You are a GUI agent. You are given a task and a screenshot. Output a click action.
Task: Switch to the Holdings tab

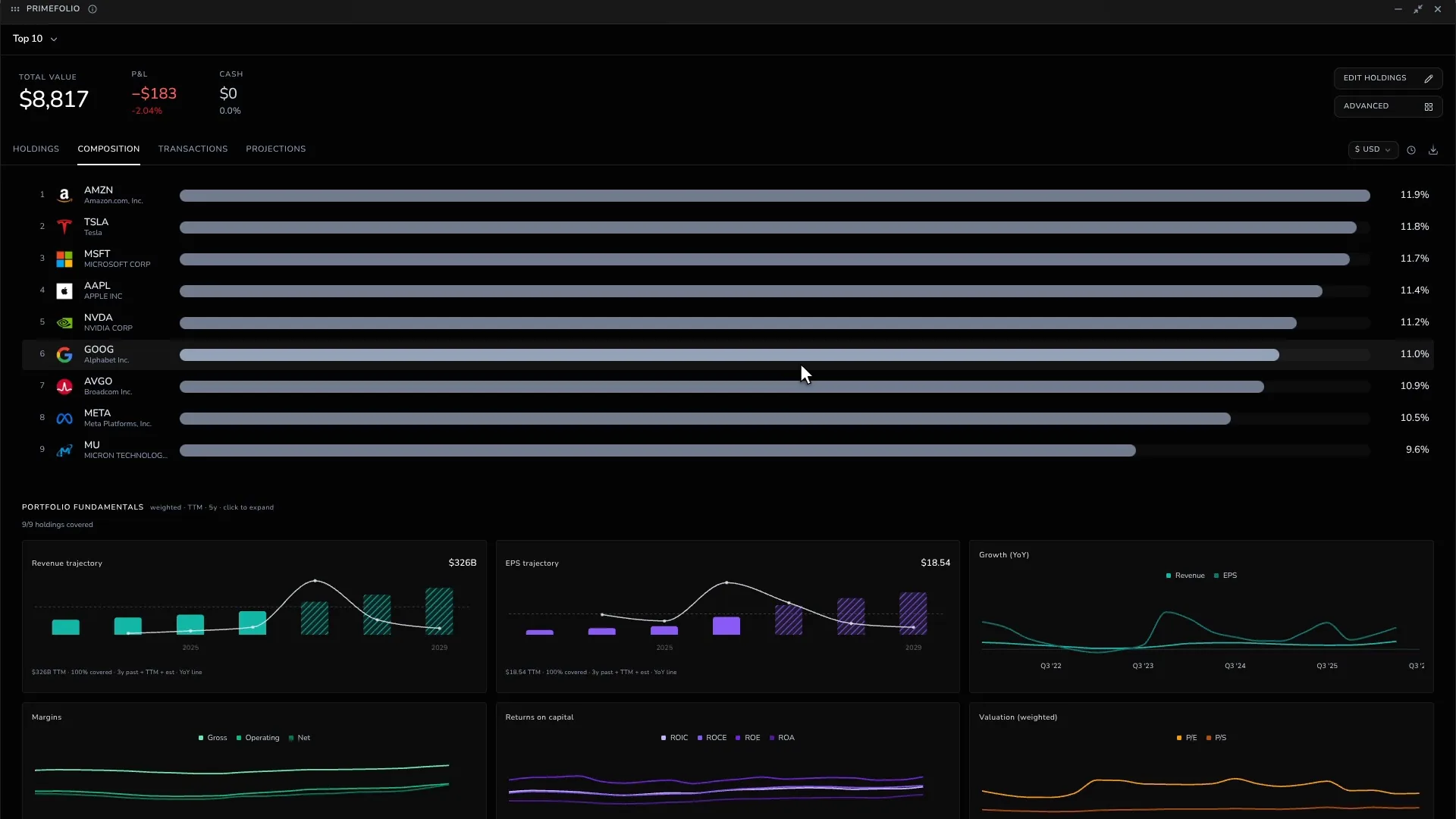tap(36, 149)
